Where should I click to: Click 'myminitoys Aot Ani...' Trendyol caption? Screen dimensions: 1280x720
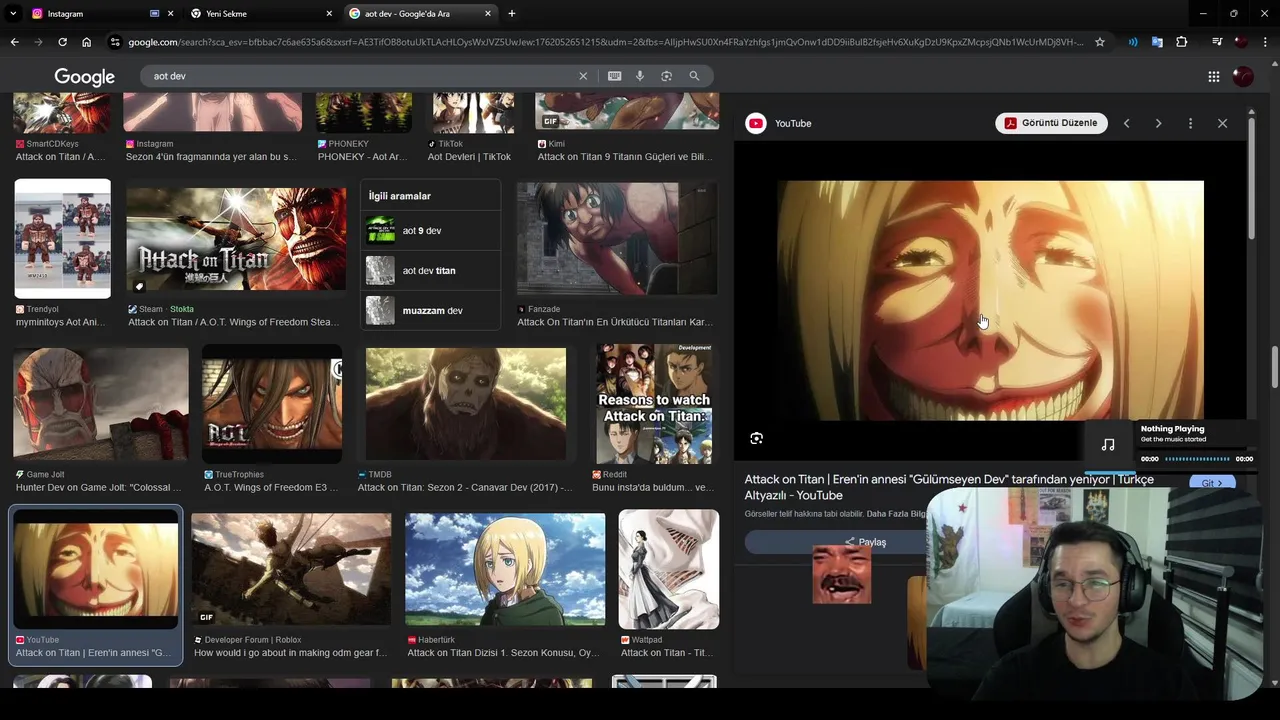coord(60,323)
